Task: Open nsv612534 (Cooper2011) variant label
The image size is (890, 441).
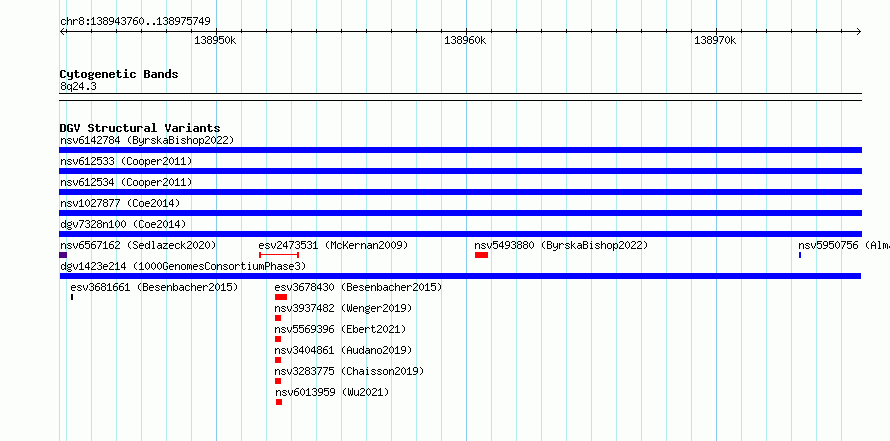Action: 126,182
